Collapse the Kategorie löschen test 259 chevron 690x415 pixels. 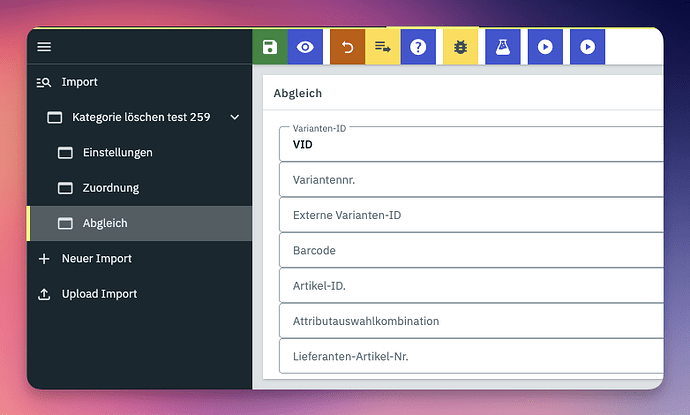[x=235, y=118]
